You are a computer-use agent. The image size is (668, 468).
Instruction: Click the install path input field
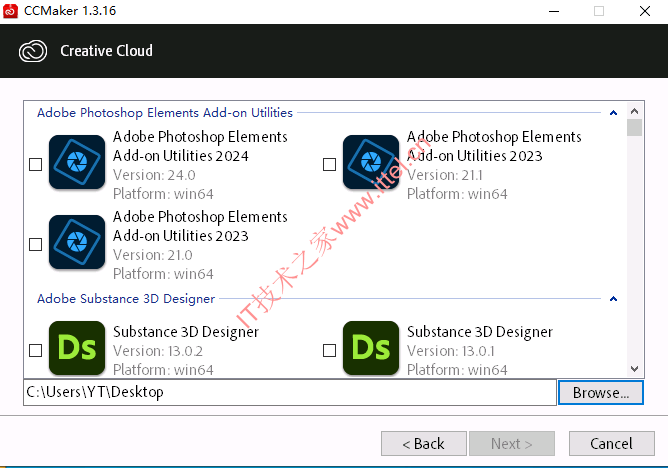290,392
